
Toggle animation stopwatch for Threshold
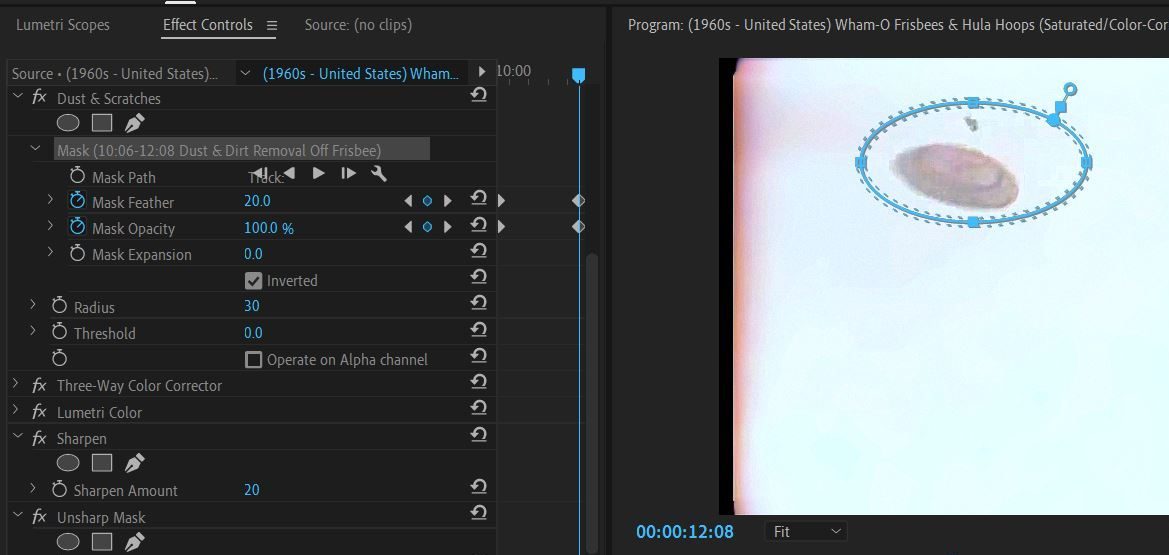pos(60,331)
